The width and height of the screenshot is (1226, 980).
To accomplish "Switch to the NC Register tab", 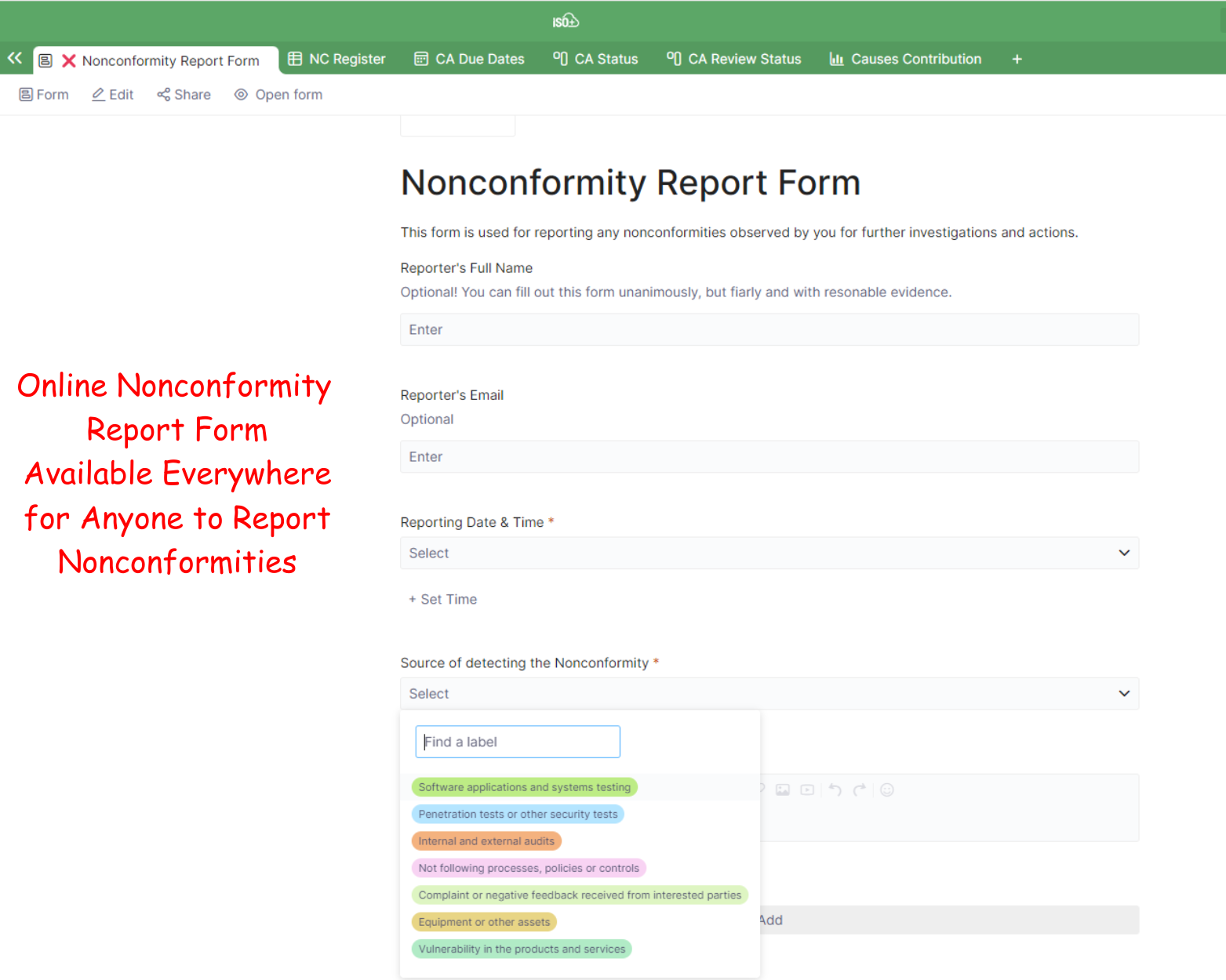I will (337, 60).
